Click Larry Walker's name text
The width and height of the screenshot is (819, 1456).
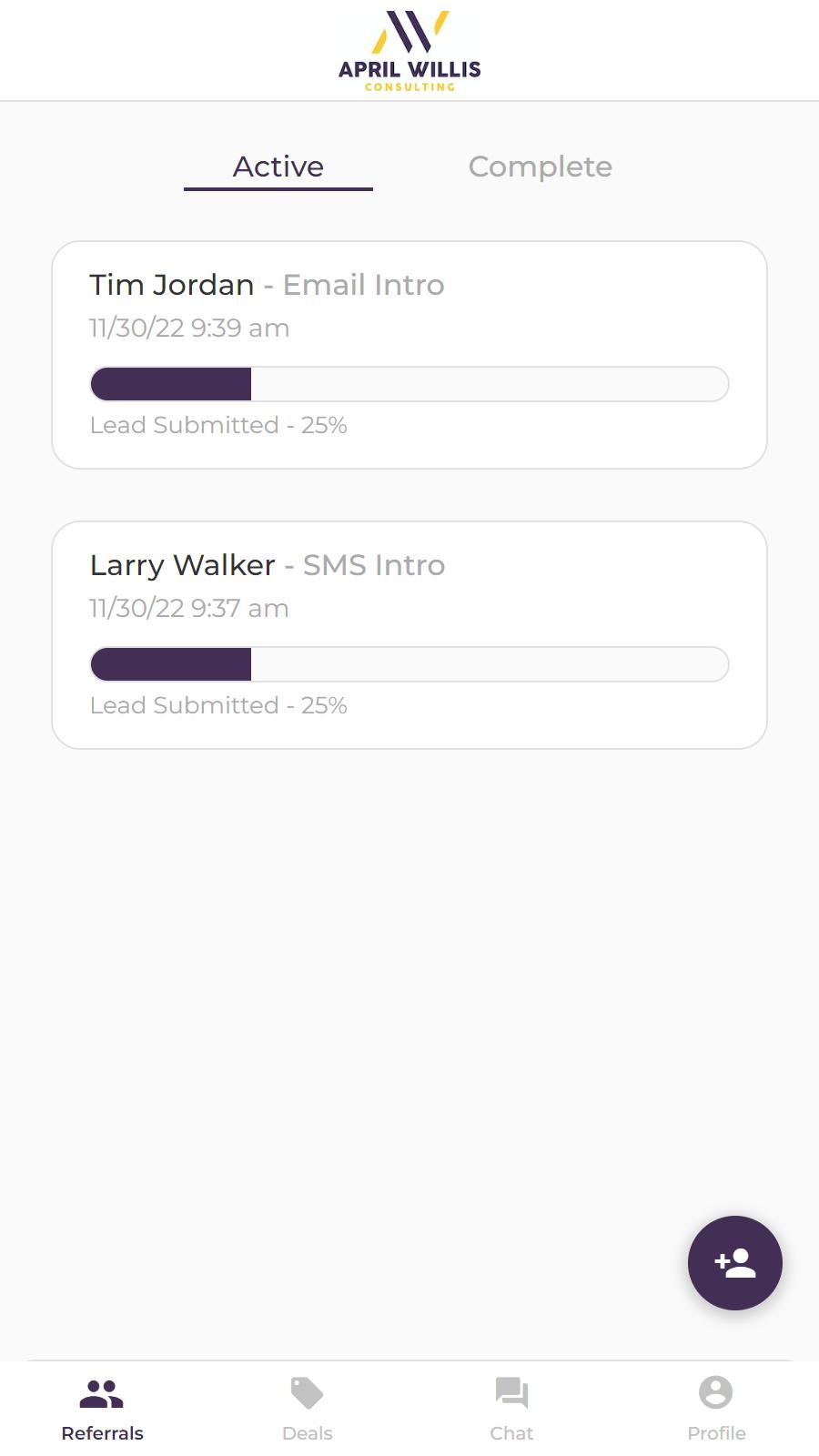(x=182, y=565)
